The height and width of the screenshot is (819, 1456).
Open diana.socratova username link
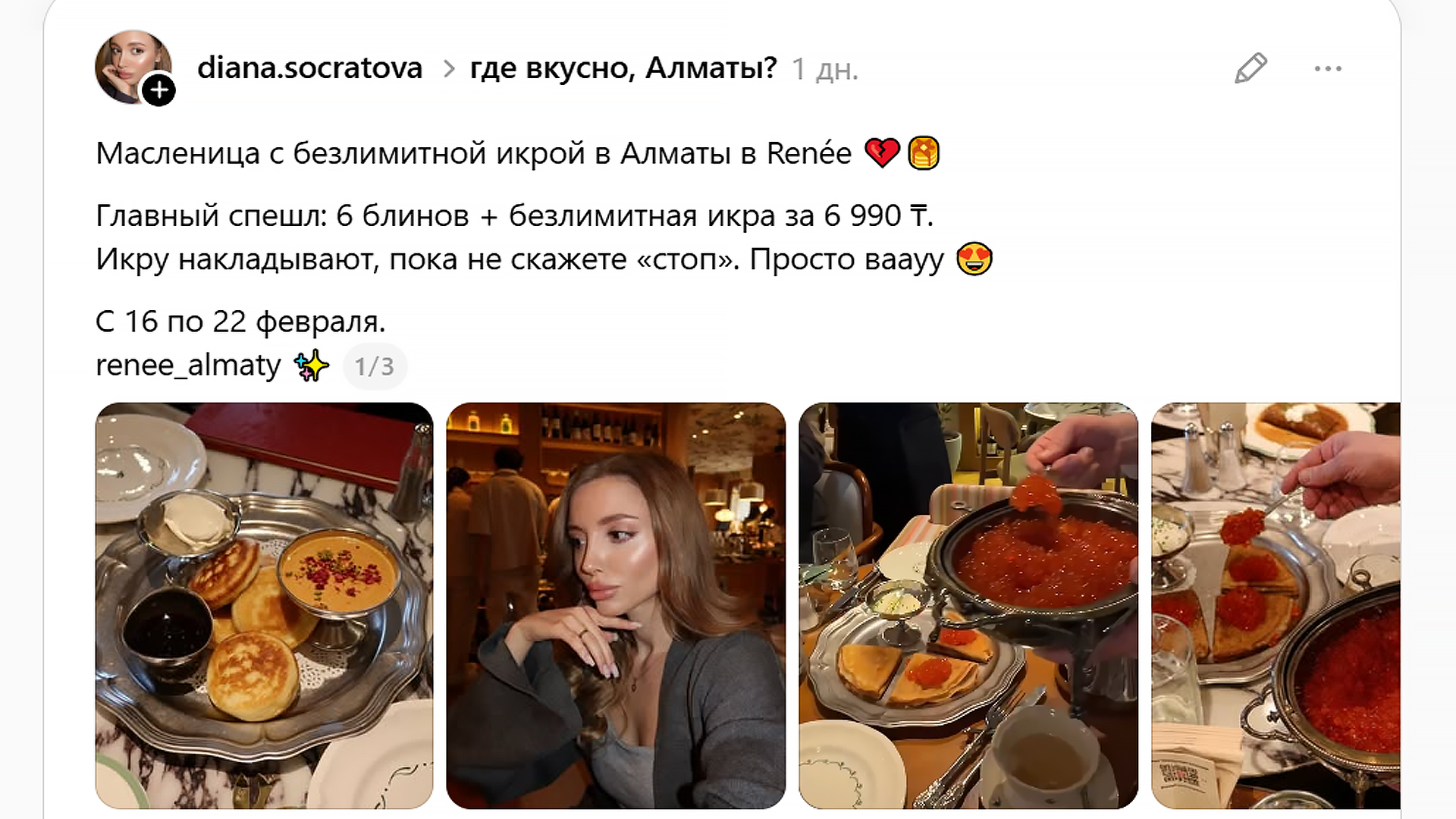pos(309,68)
